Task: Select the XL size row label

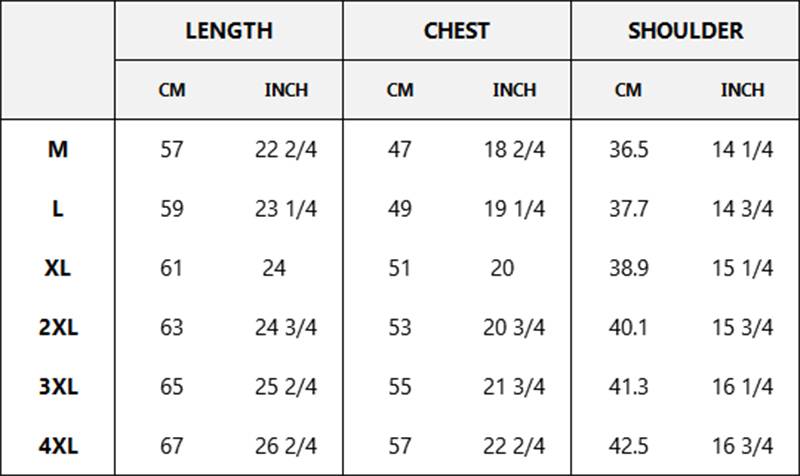Action: click(58, 268)
